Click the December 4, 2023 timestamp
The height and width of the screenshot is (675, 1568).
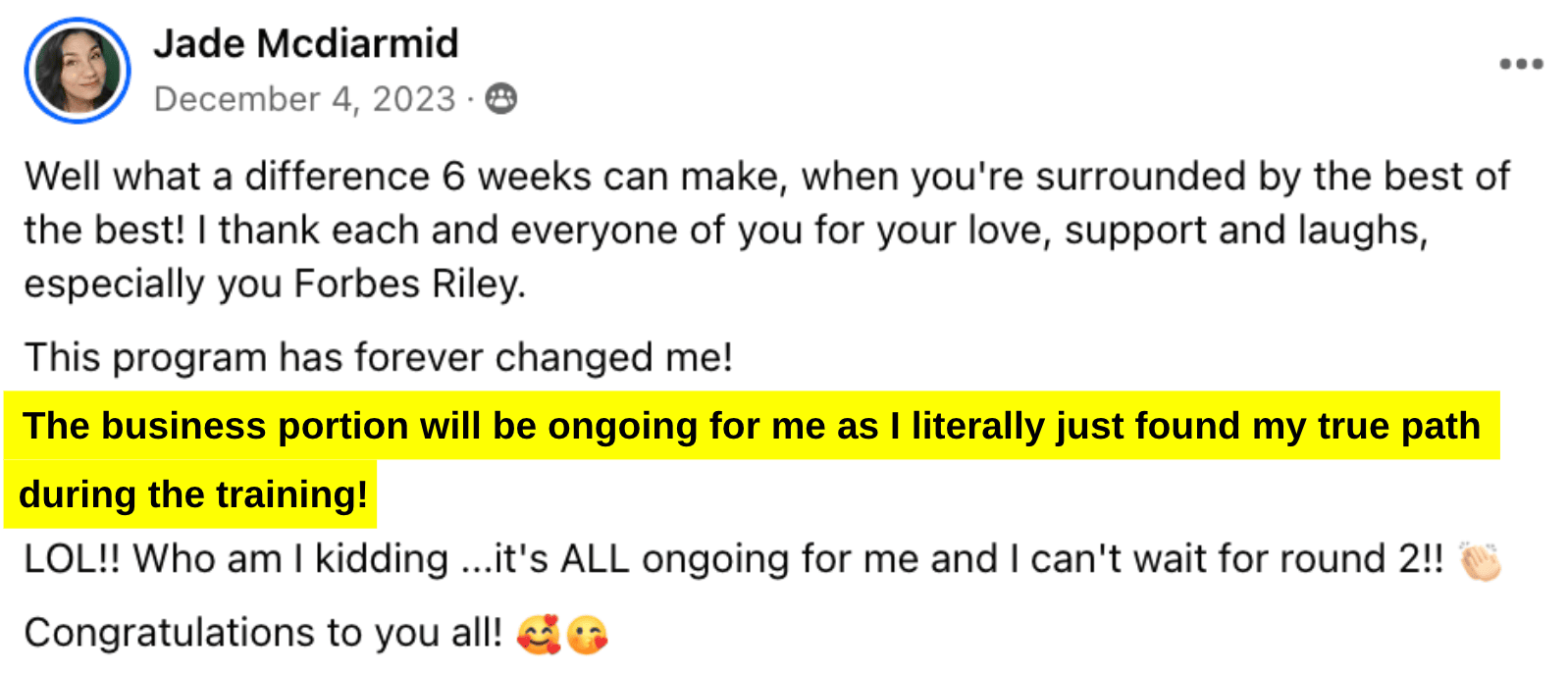click(x=305, y=99)
